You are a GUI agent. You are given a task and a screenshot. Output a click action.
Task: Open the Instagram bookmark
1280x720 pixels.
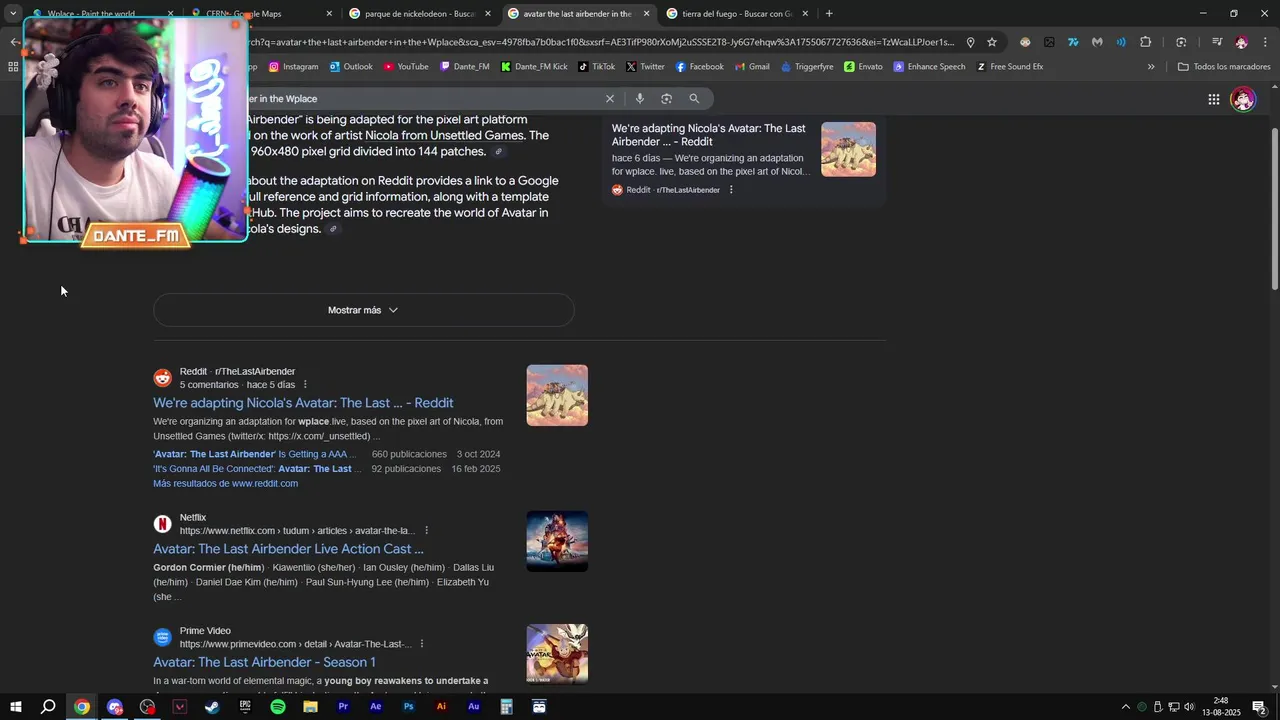click(293, 67)
